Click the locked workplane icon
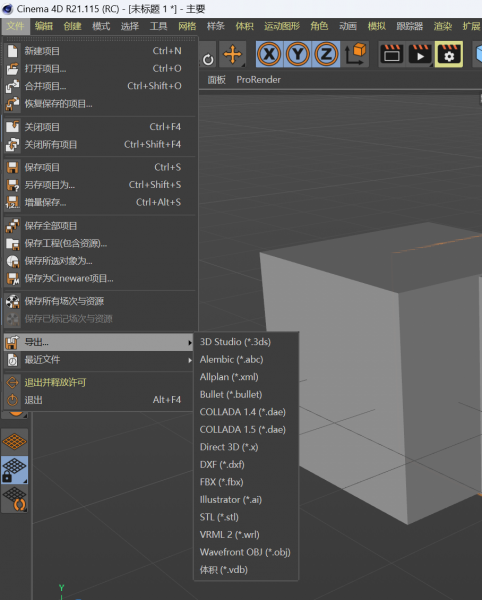 point(15,470)
